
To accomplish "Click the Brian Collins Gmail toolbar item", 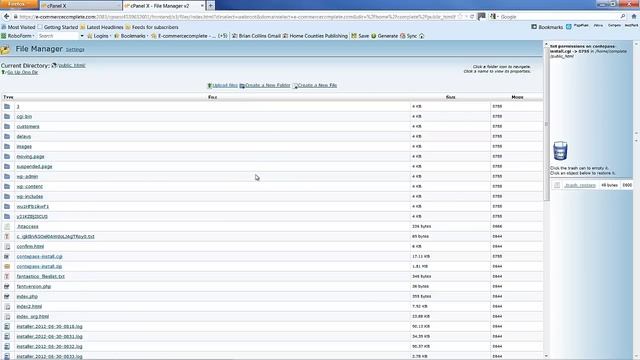I will 256,36.
